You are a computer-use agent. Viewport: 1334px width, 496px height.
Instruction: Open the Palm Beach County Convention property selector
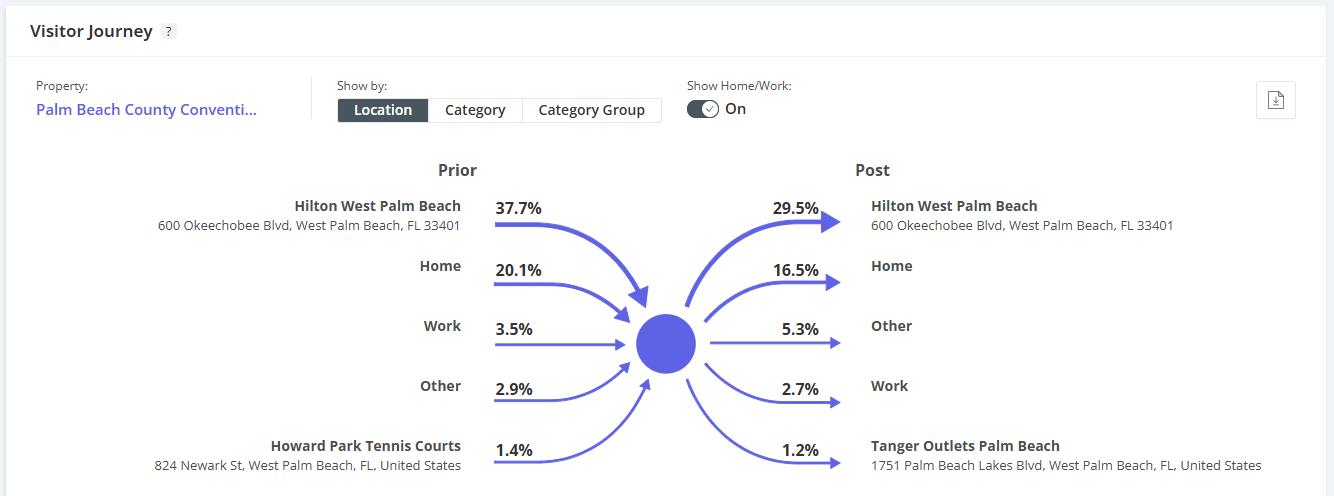tap(146, 110)
